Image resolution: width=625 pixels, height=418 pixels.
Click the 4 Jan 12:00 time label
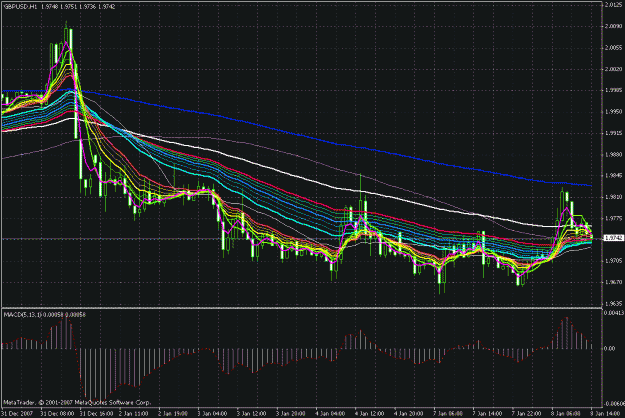(x=370, y=414)
